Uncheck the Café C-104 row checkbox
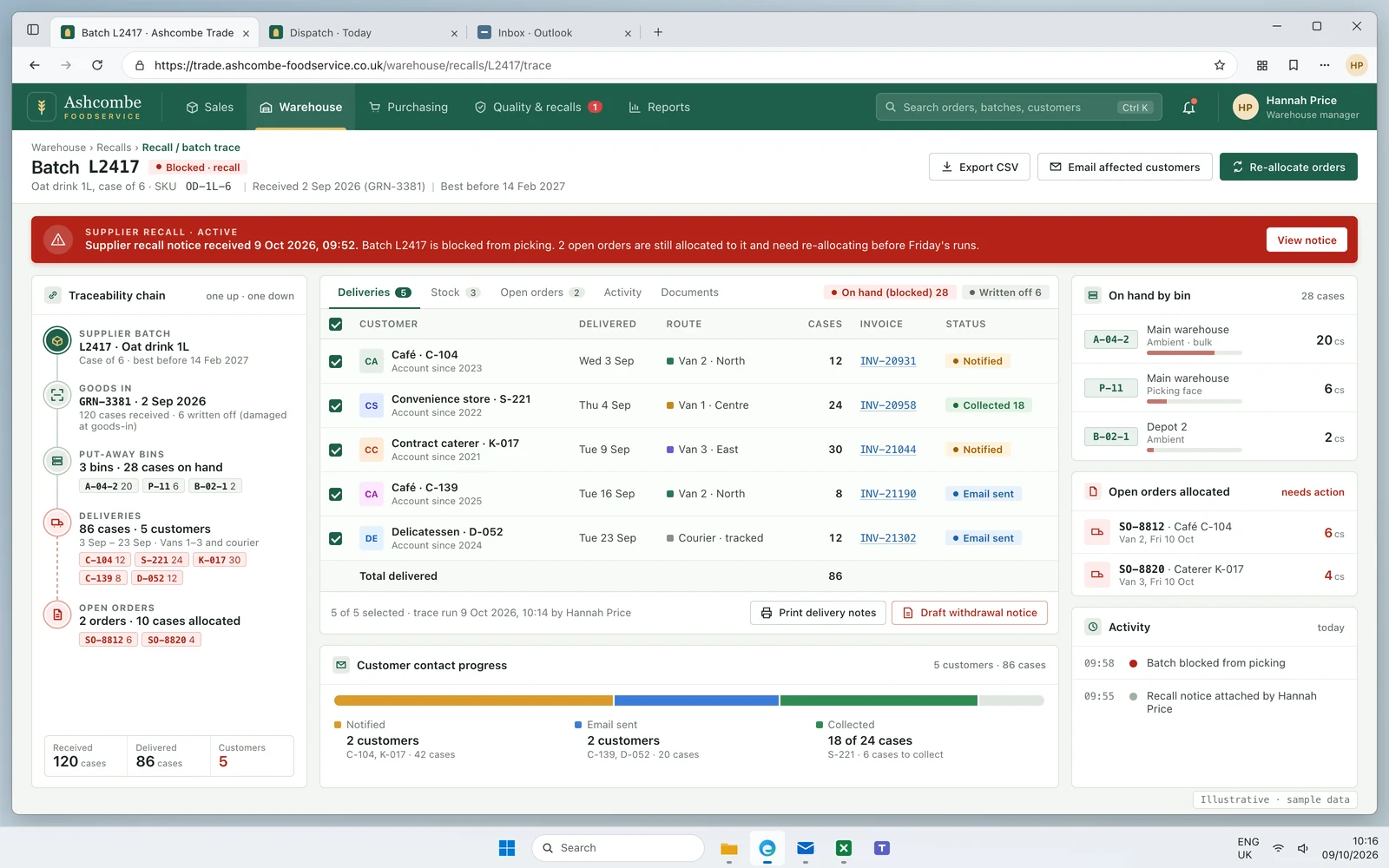Viewport: 1389px width, 868px height. 336,361
